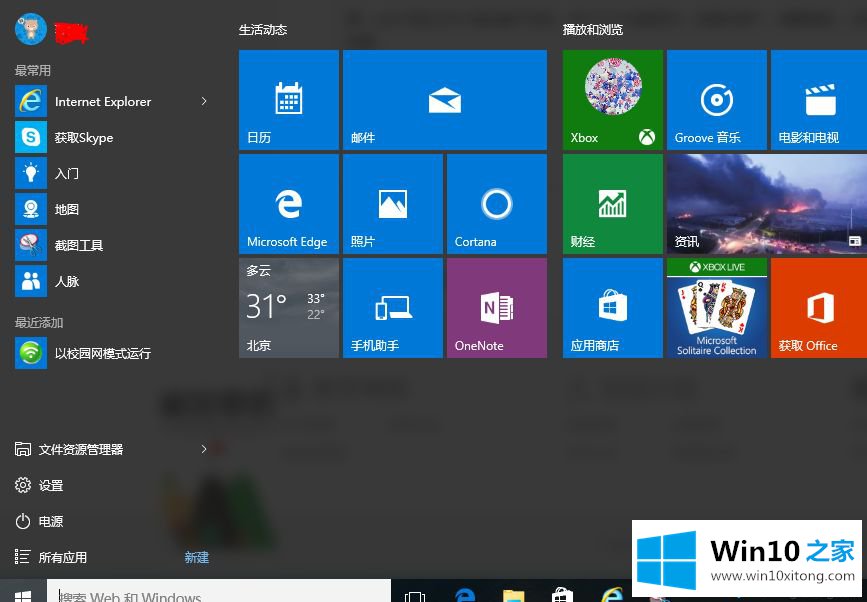Image resolution: width=867 pixels, height=602 pixels.
Task: Open the 财经 finance tile
Action: click(612, 204)
